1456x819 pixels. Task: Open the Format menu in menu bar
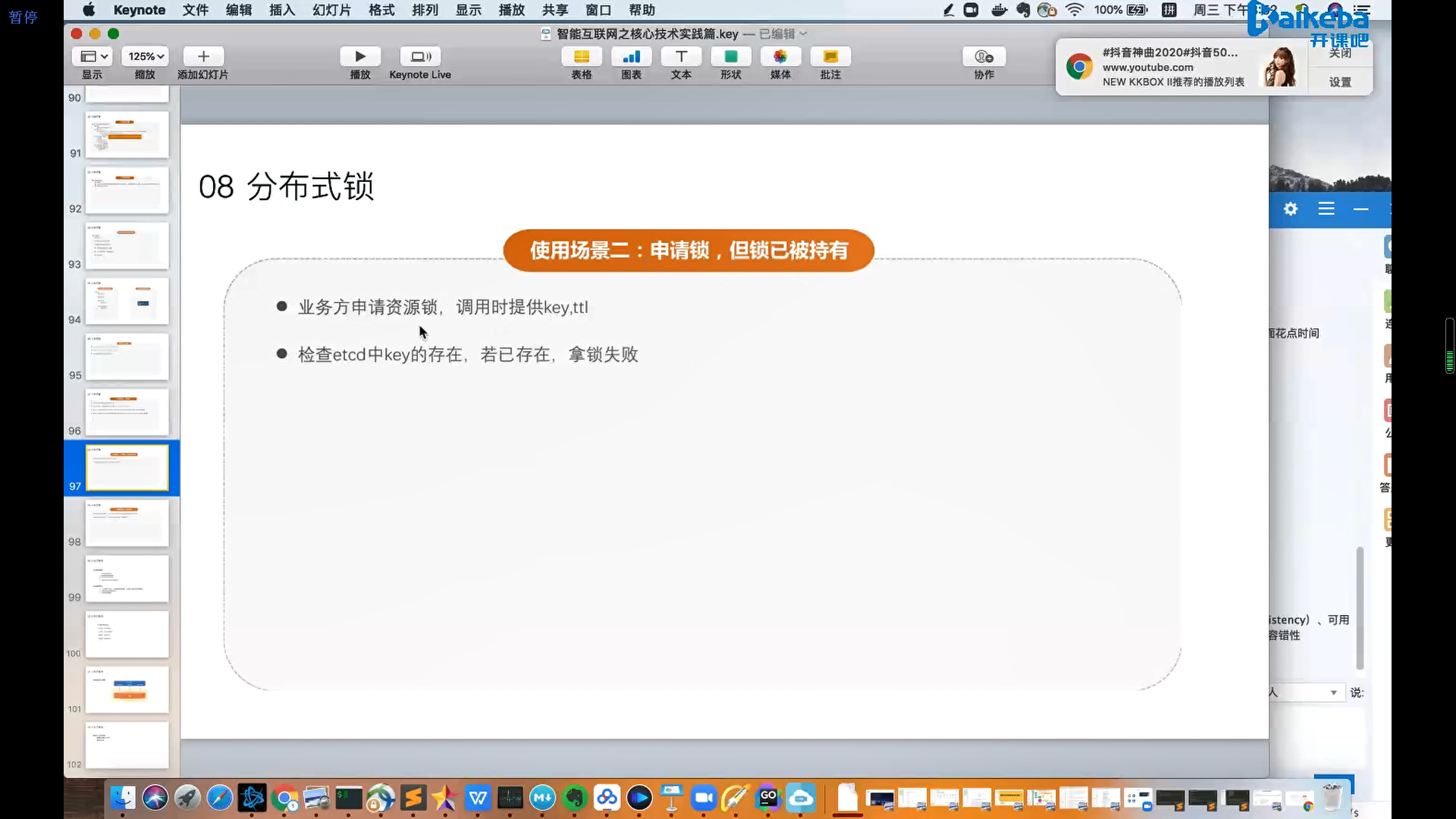pos(381,10)
